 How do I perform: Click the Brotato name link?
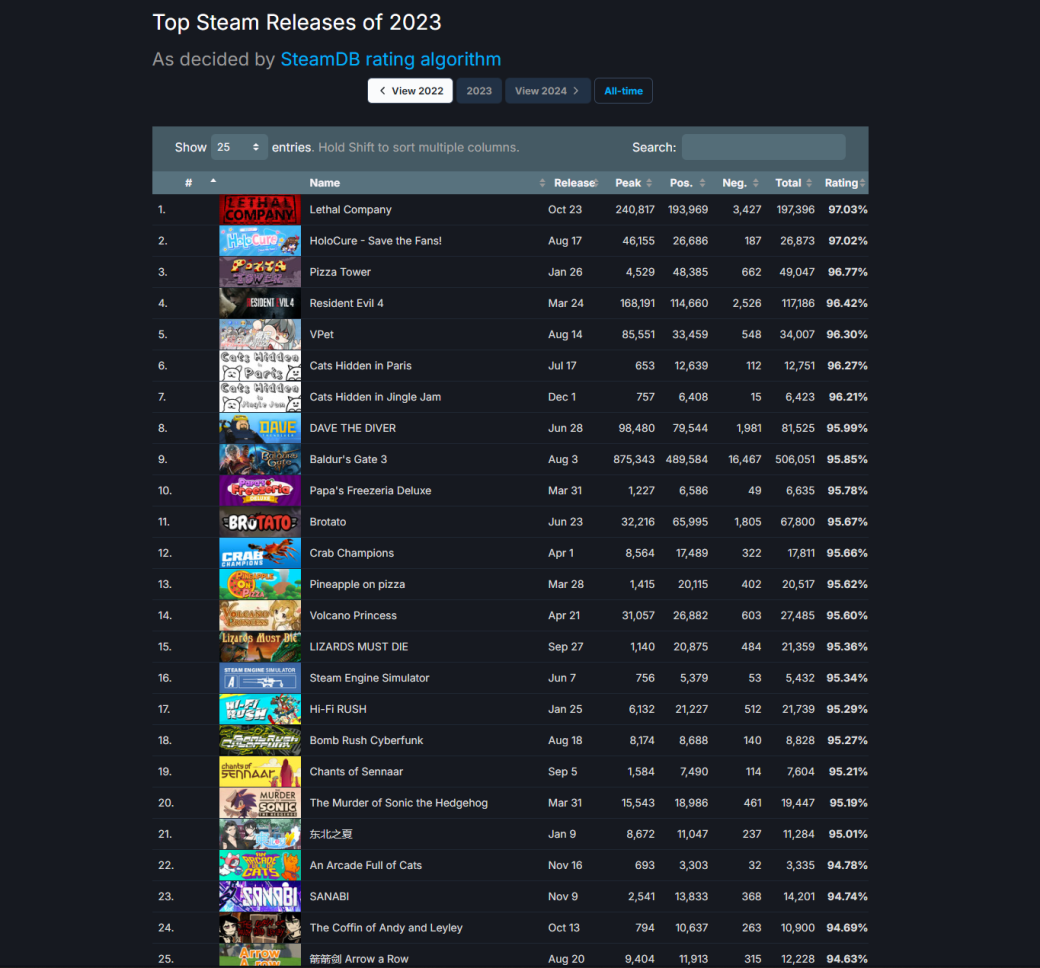(x=328, y=522)
